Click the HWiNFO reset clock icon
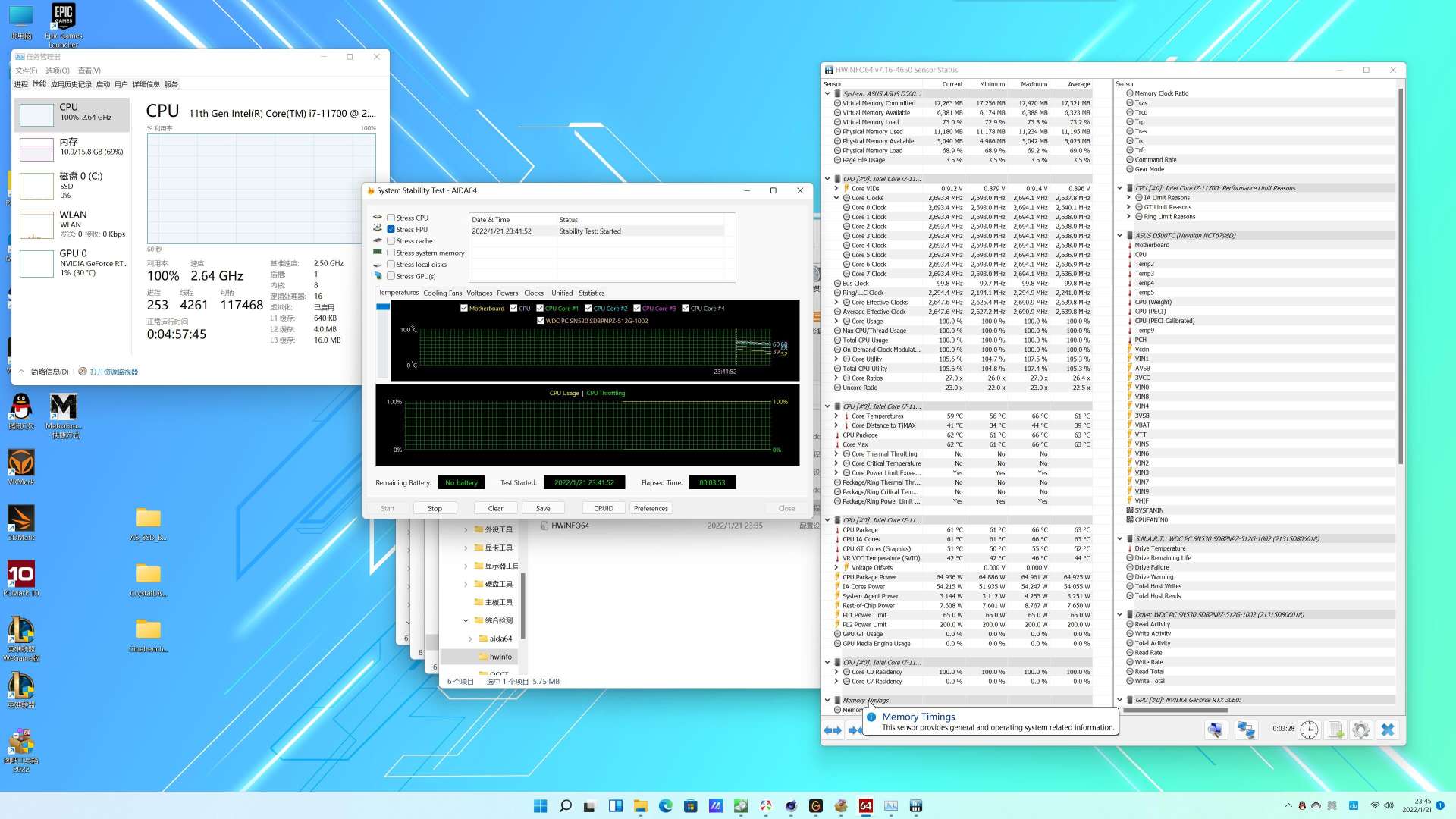 tap(1309, 730)
